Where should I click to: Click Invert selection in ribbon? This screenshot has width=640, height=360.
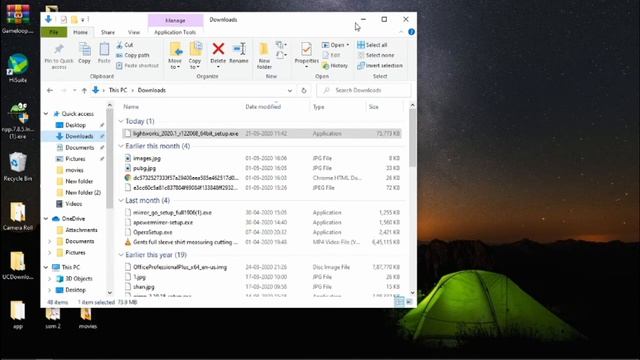pyautogui.click(x=380, y=65)
